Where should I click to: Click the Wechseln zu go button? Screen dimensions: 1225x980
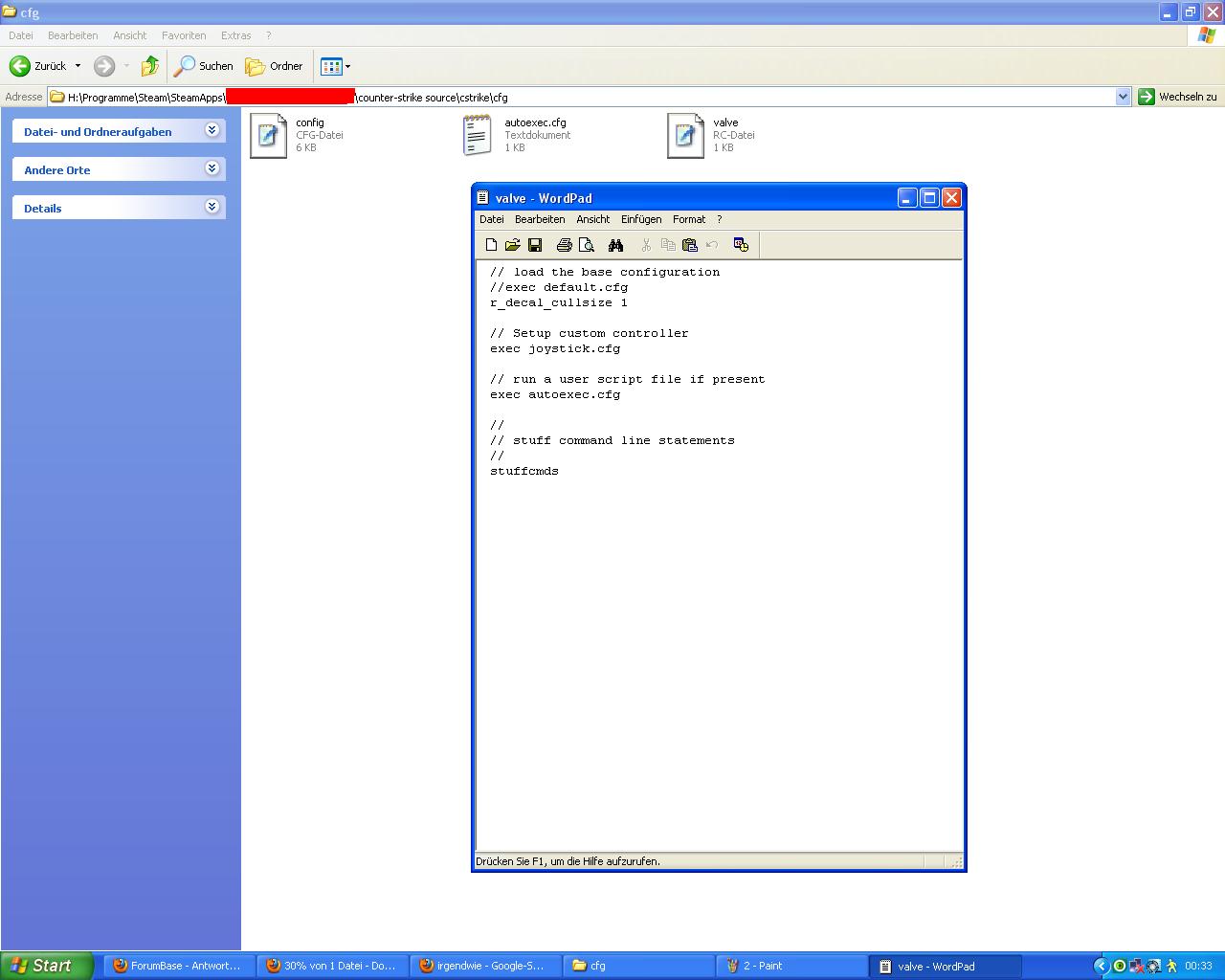pyautogui.click(x=1177, y=97)
